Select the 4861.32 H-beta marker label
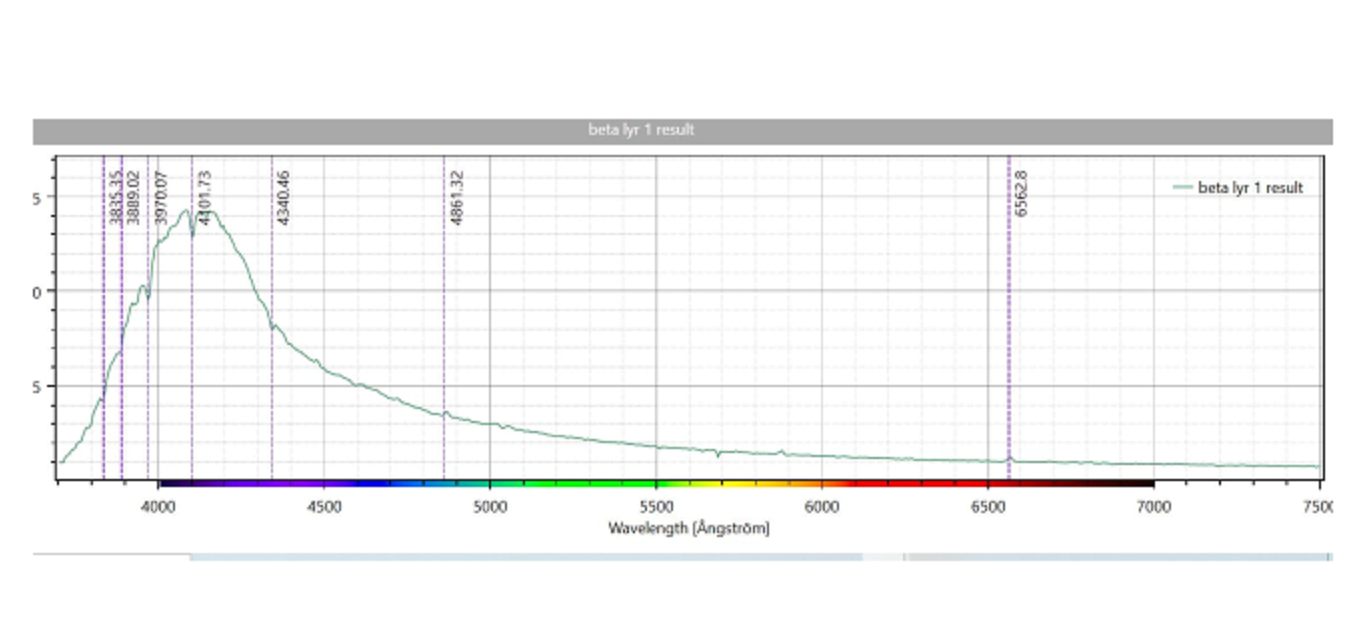The image size is (1372, 624). pyautogui.click(x=457, y=197)
